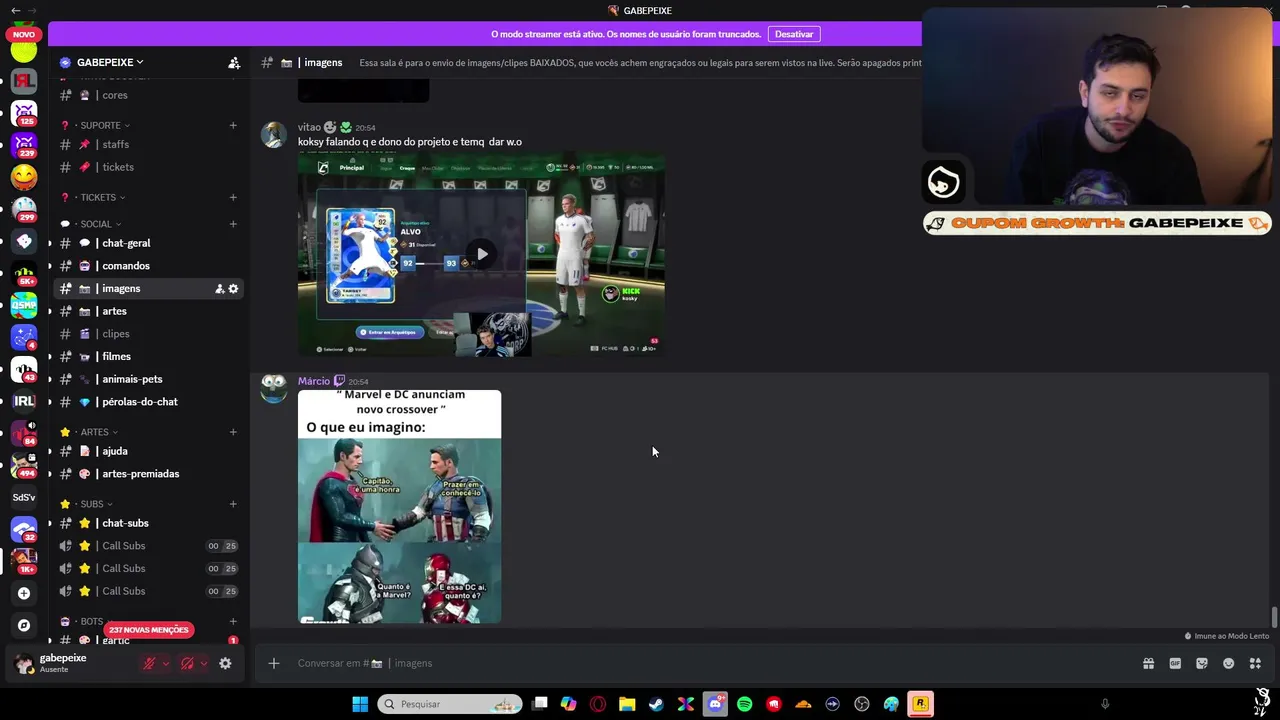
Task: Open the comandos channel
Action: click(150, 266)
